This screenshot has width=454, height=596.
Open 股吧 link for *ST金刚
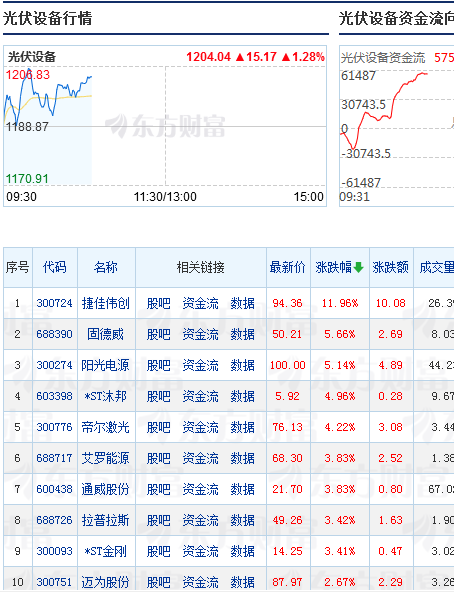tap(159, 551)
